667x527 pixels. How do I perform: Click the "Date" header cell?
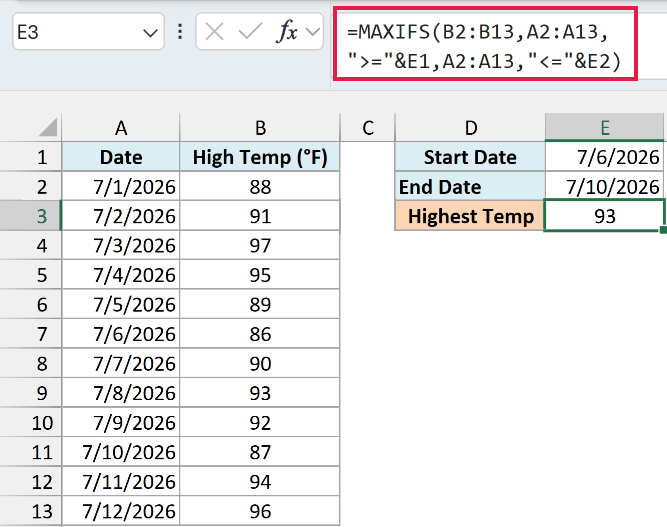pos(121,157)
